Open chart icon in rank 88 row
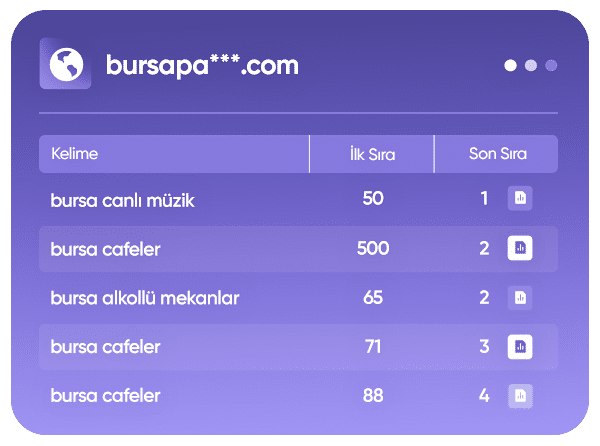Screen dimensions: 600x446 pos(519,396)
